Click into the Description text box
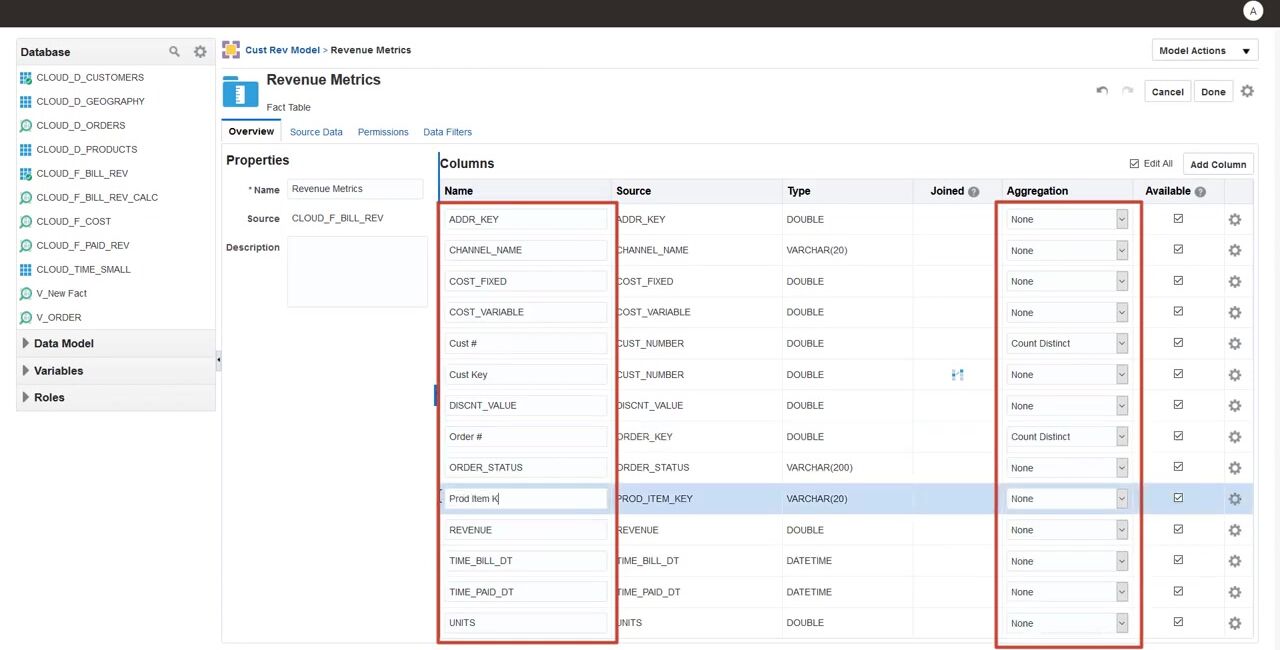 click(357, 271)
